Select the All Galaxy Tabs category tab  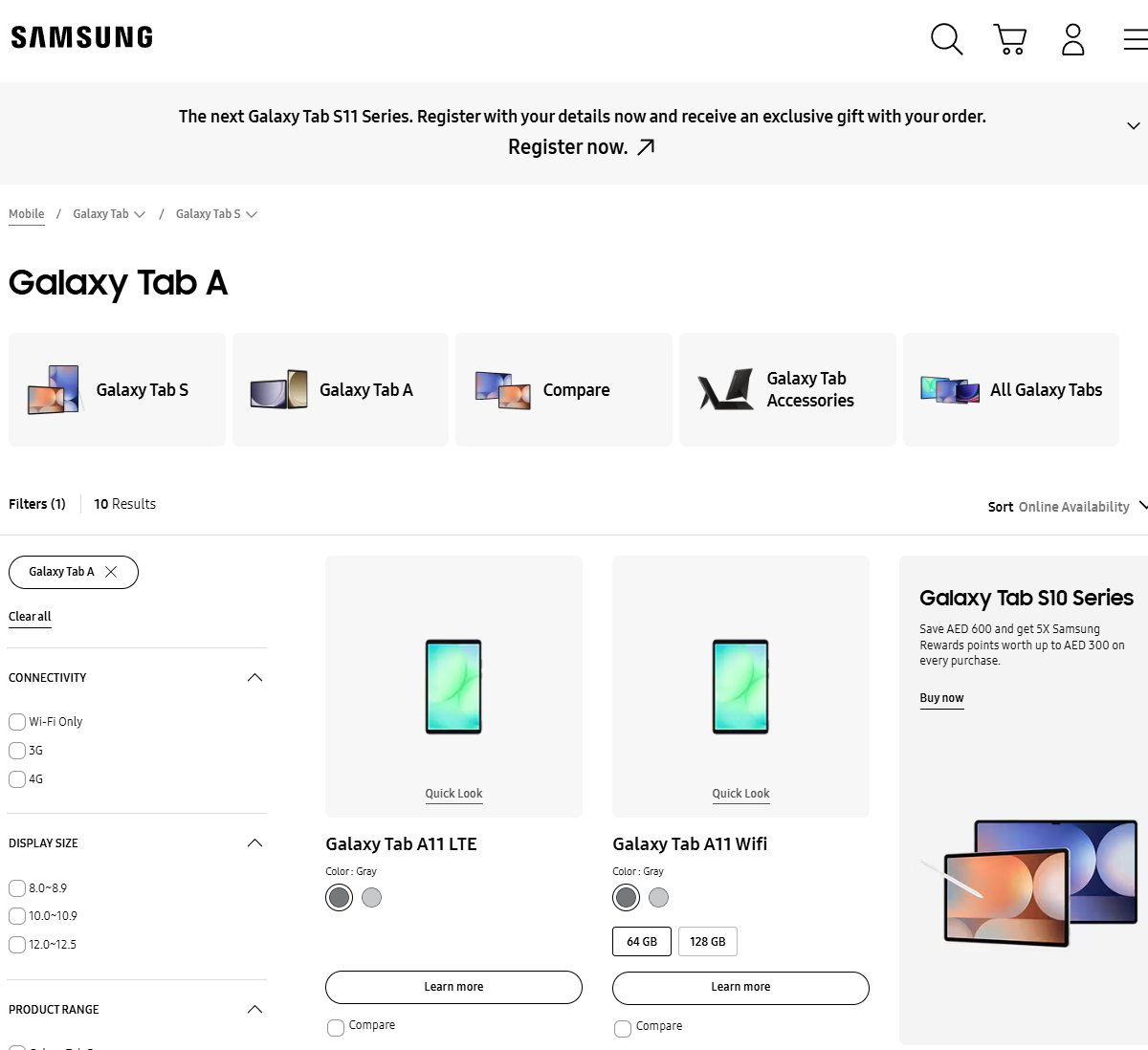[1010, 389]
